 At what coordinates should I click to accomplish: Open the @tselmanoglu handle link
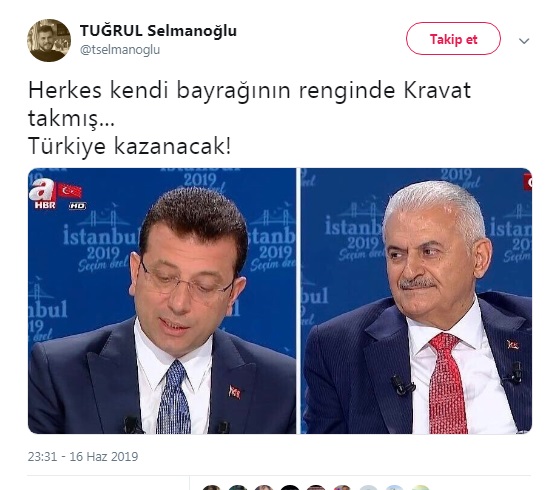(x=120, y=50)
